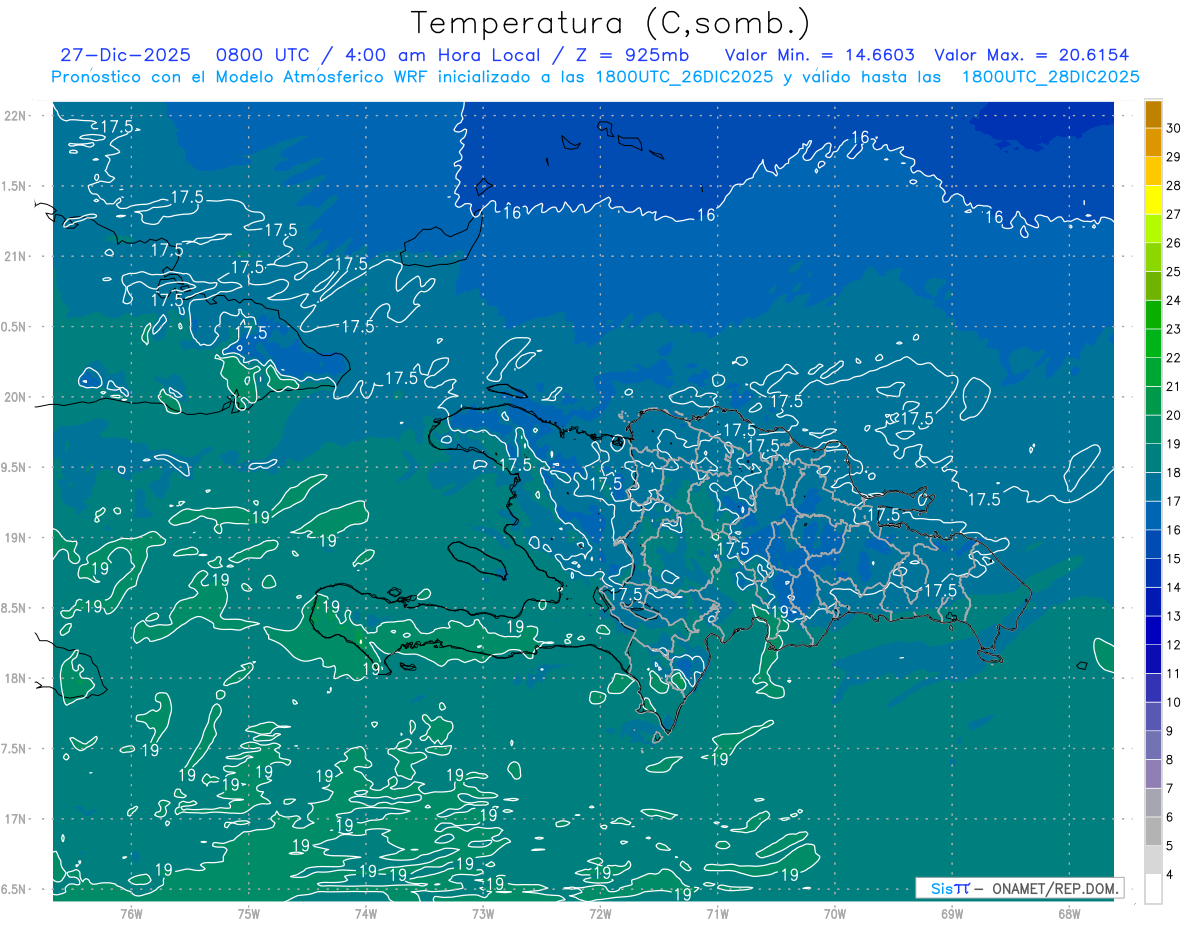The width and height of the screenshot is (1200, 927).
Task: Click the dark blue swatch between 11 and 12
Action: point(1153,659)
